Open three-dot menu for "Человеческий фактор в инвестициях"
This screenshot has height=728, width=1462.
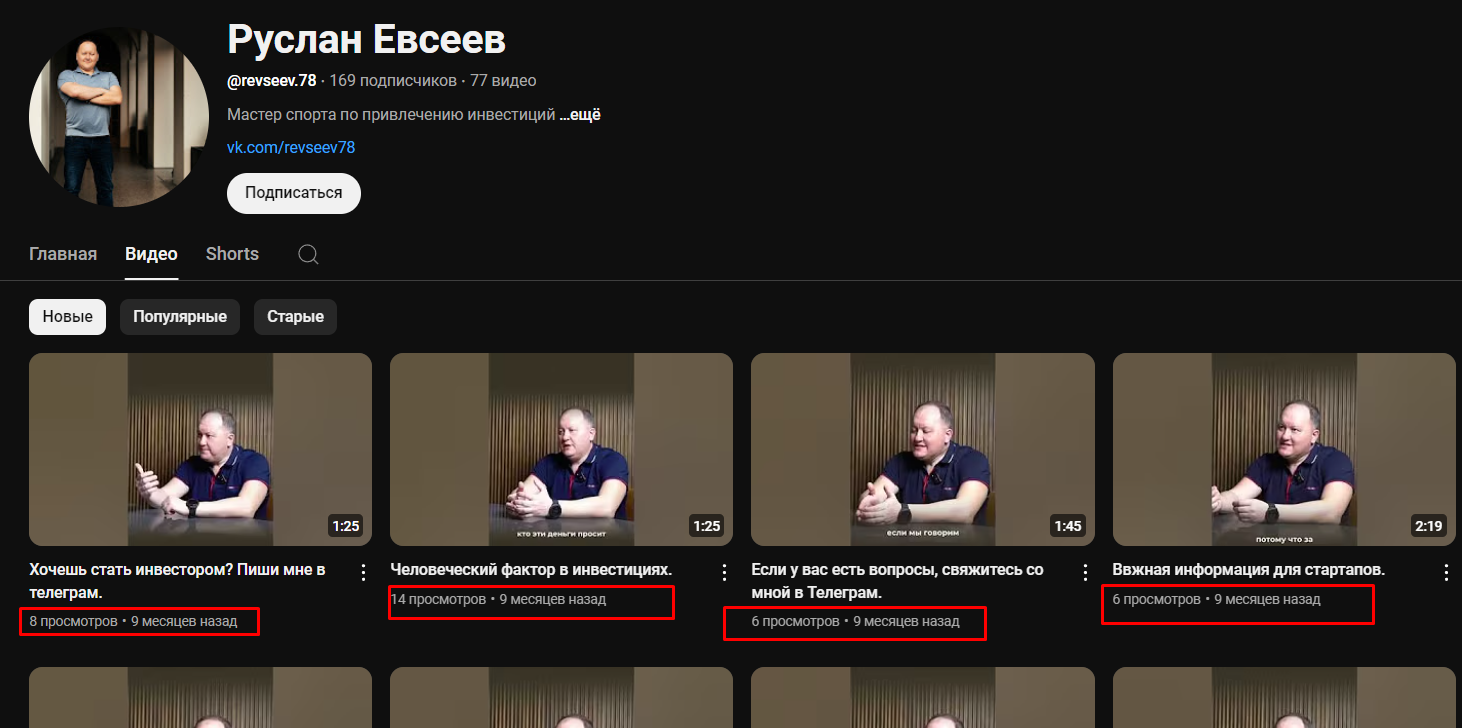point(725,572)
